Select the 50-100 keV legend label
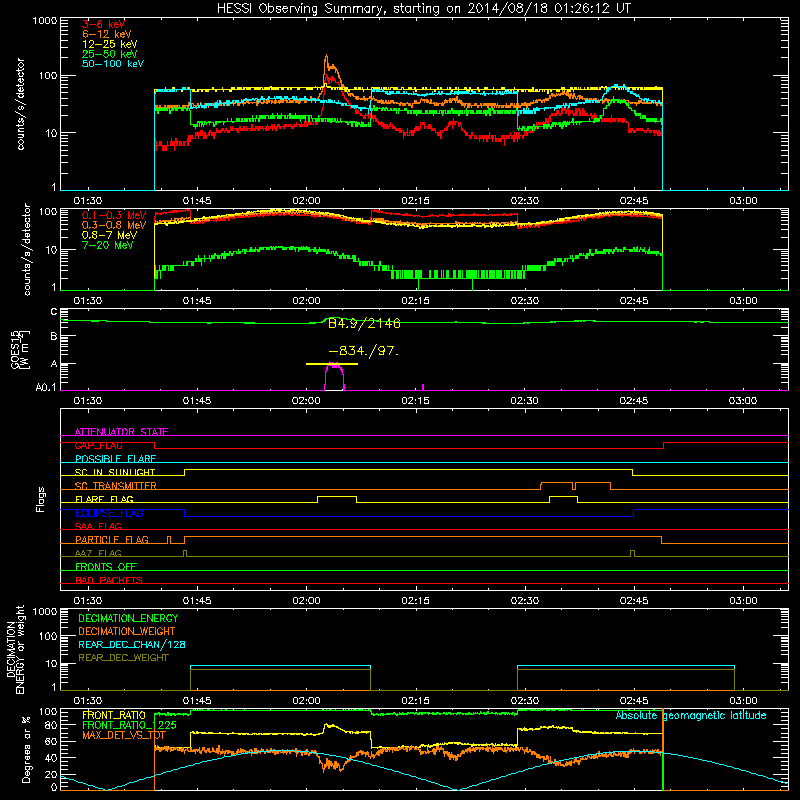Viewport: 800px width, 800px height. 113,64
